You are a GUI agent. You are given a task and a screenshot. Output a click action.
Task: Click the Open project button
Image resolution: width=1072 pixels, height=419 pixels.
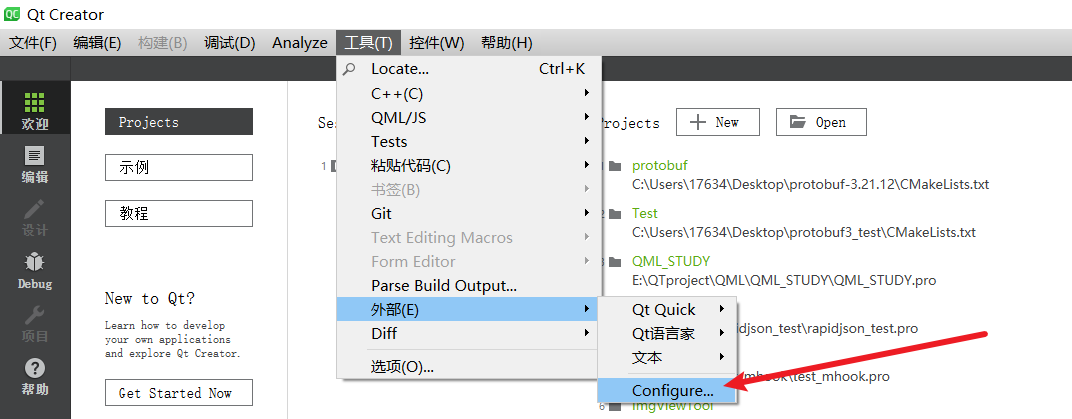[821, 122]
